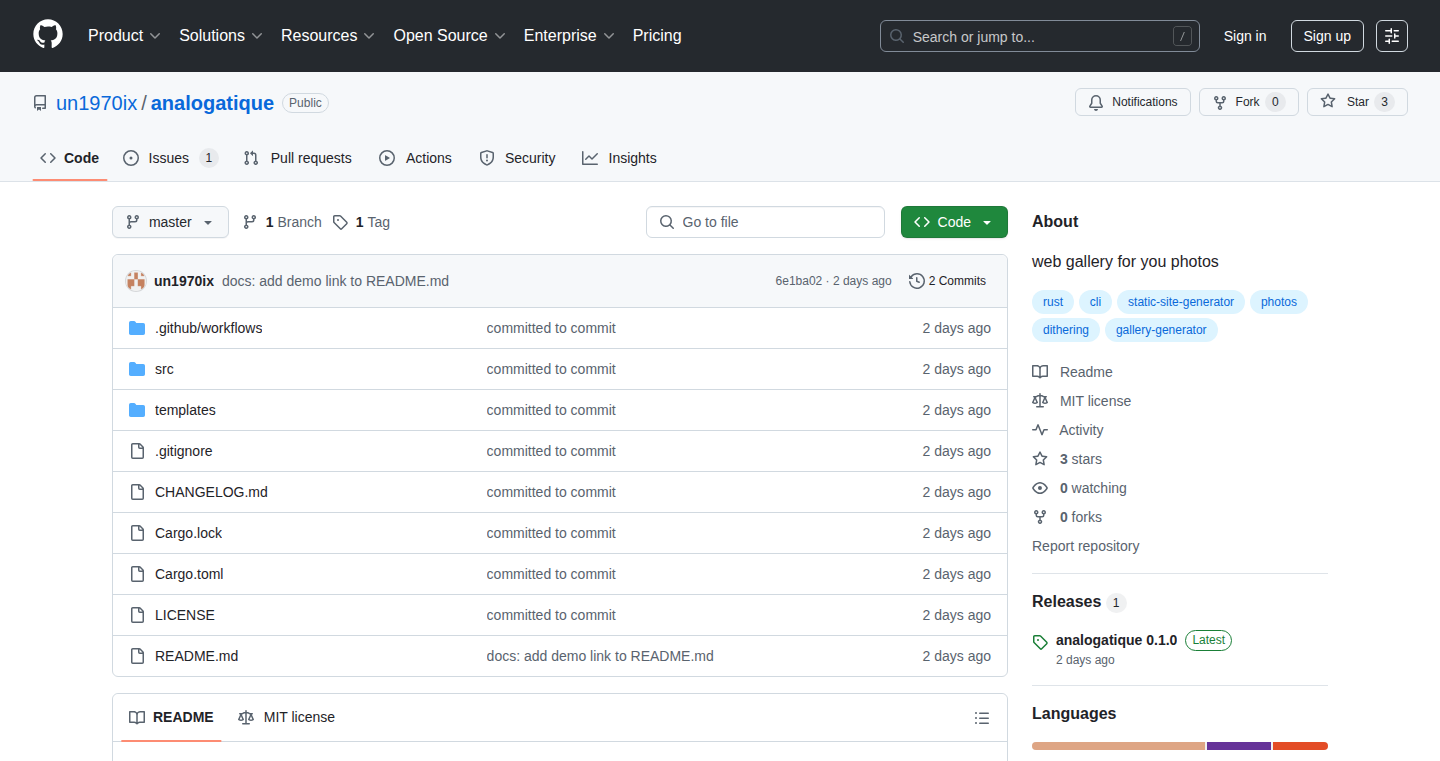This screenshot has height=761, width=1440.
Task: Click the rust topic tag
Action: (1053, 302)
